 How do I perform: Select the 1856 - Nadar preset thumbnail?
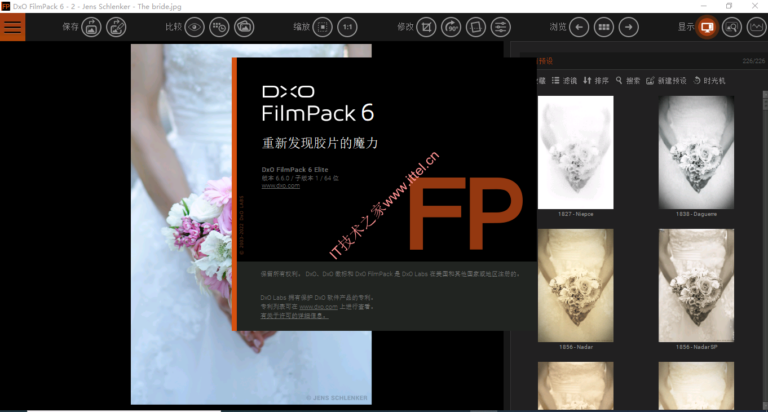pos(576,285)
